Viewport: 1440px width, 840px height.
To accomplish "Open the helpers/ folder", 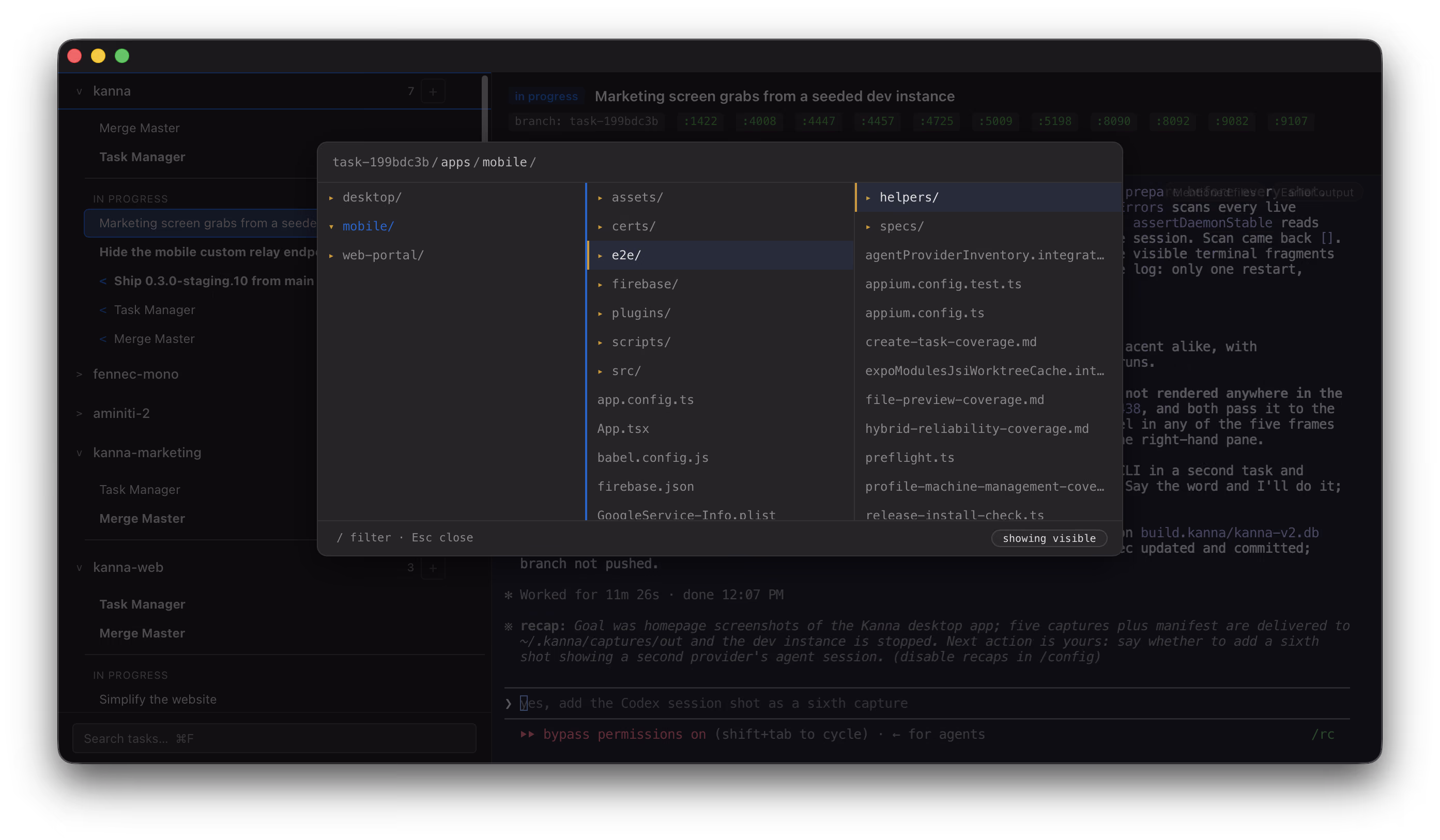I will click(989, 197).
